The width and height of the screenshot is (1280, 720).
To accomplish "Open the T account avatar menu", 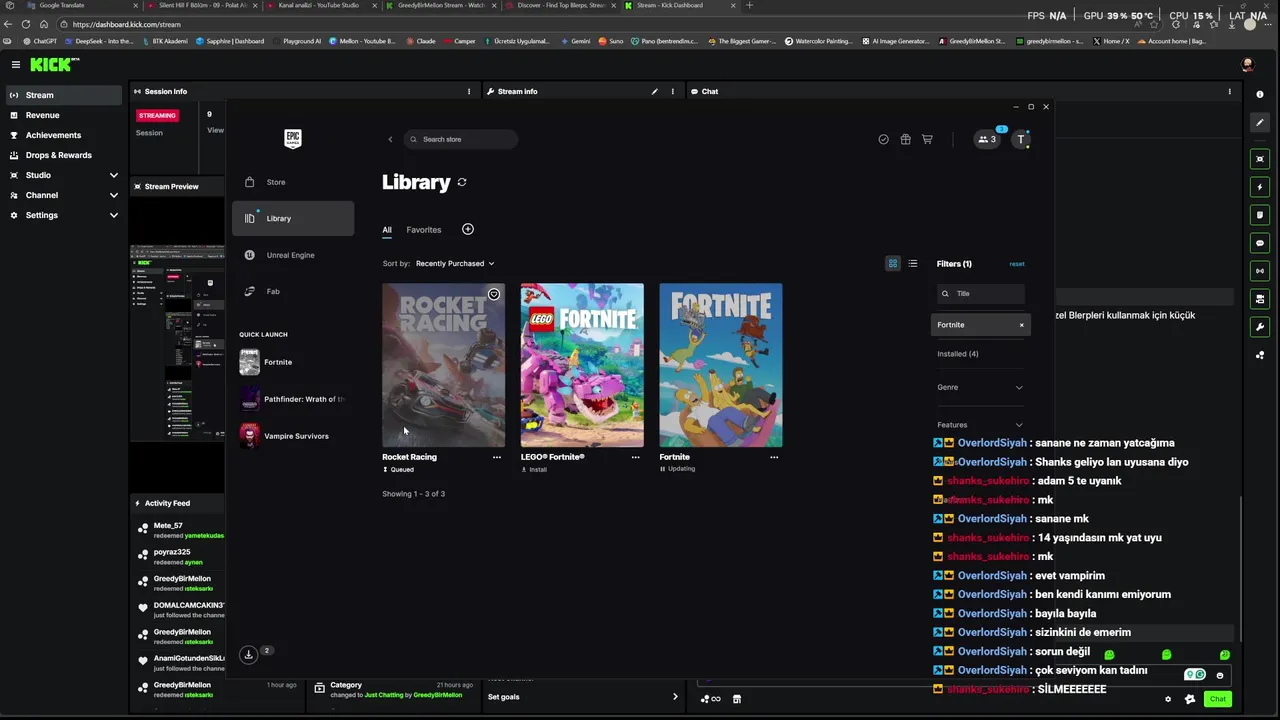I will point(1020,139).
